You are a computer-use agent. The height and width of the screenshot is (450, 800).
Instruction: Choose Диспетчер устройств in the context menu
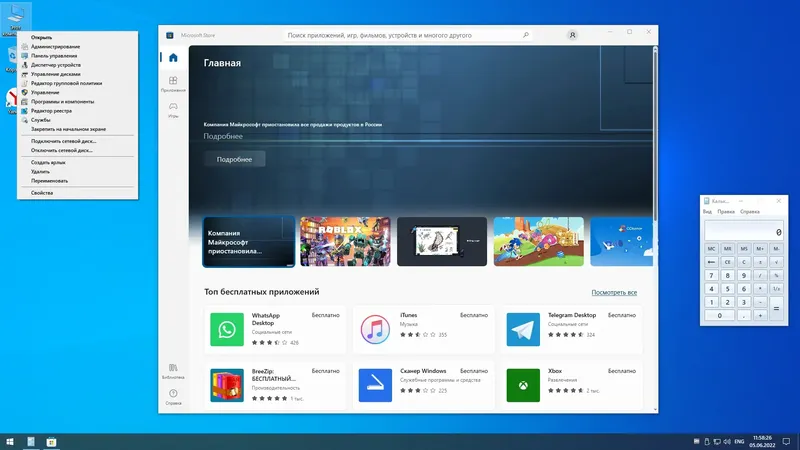[78, 65]
